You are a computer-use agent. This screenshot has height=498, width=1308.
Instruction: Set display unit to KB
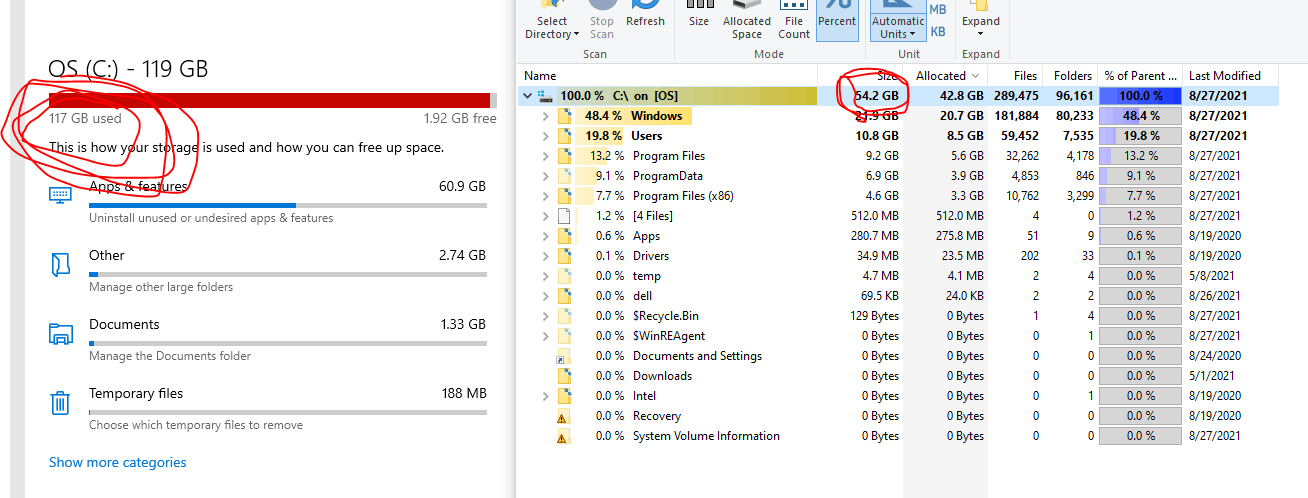[x=938, y=31]
